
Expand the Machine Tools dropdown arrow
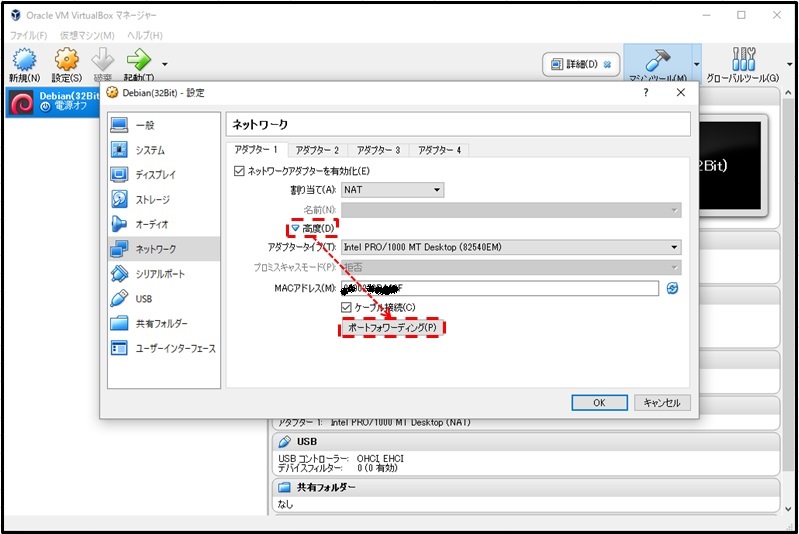coord(697,65)
